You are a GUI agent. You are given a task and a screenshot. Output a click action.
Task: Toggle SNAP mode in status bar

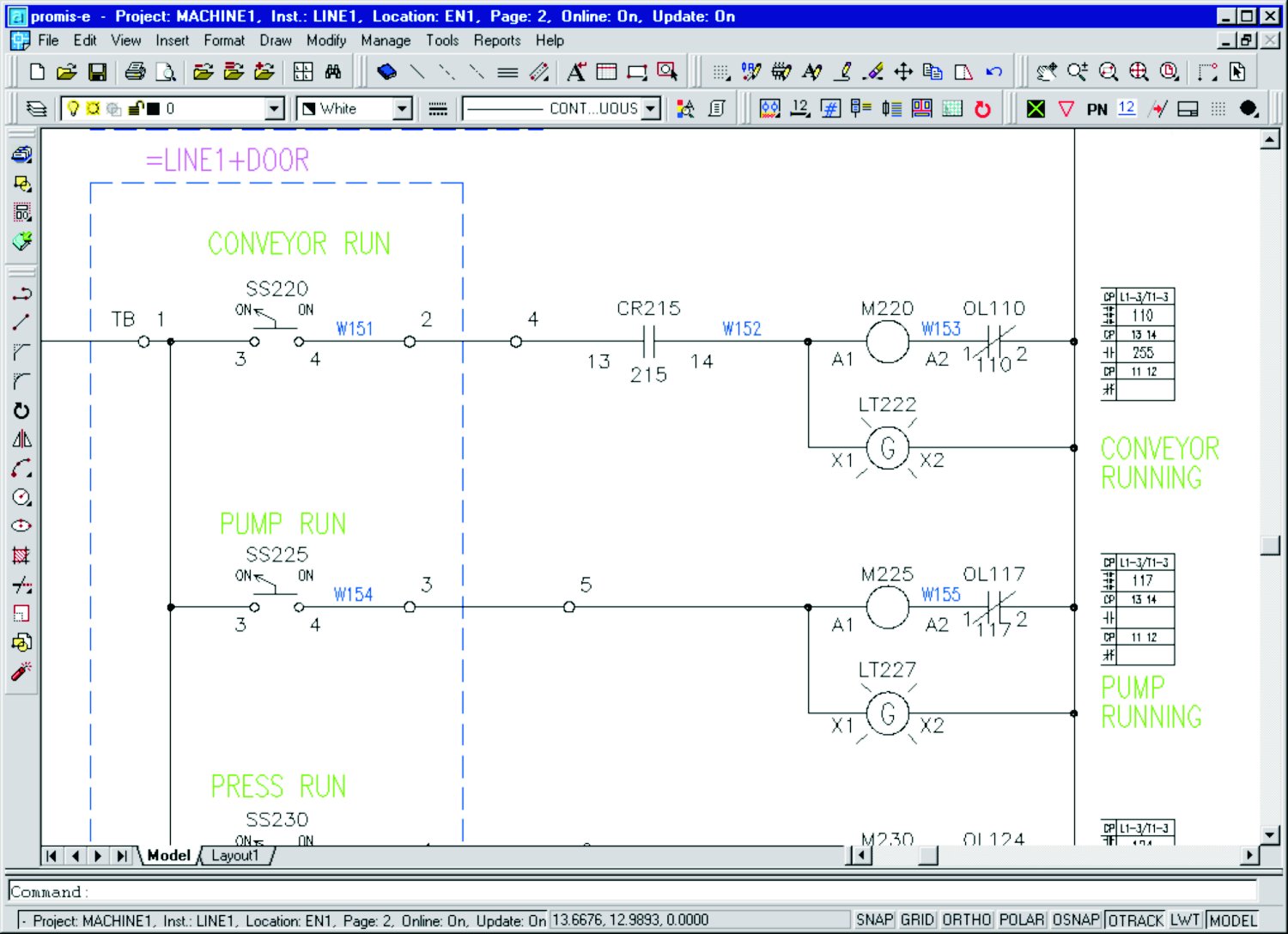click(874, 920)
